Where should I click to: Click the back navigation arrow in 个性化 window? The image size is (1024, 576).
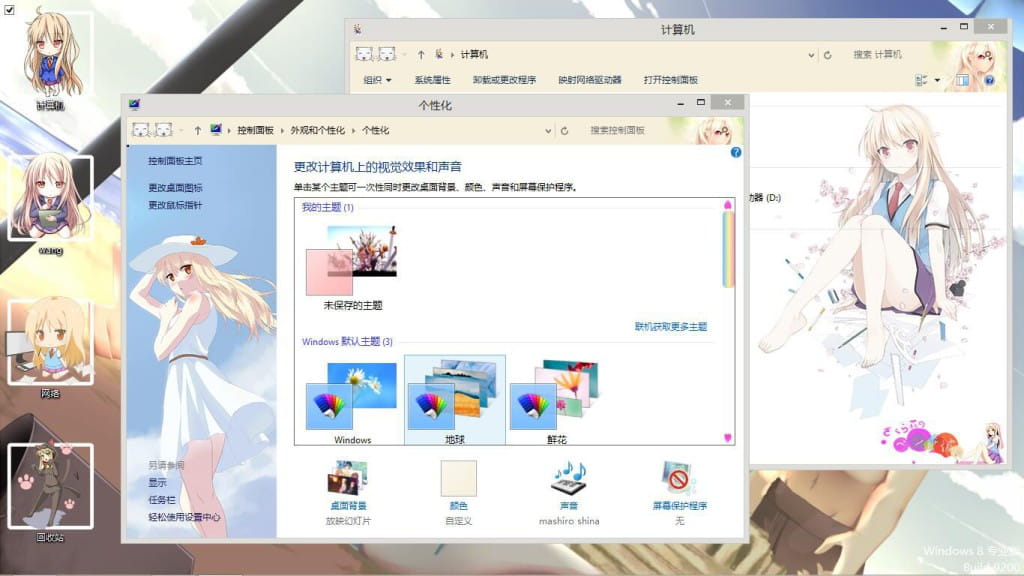(x=143, y=130)
